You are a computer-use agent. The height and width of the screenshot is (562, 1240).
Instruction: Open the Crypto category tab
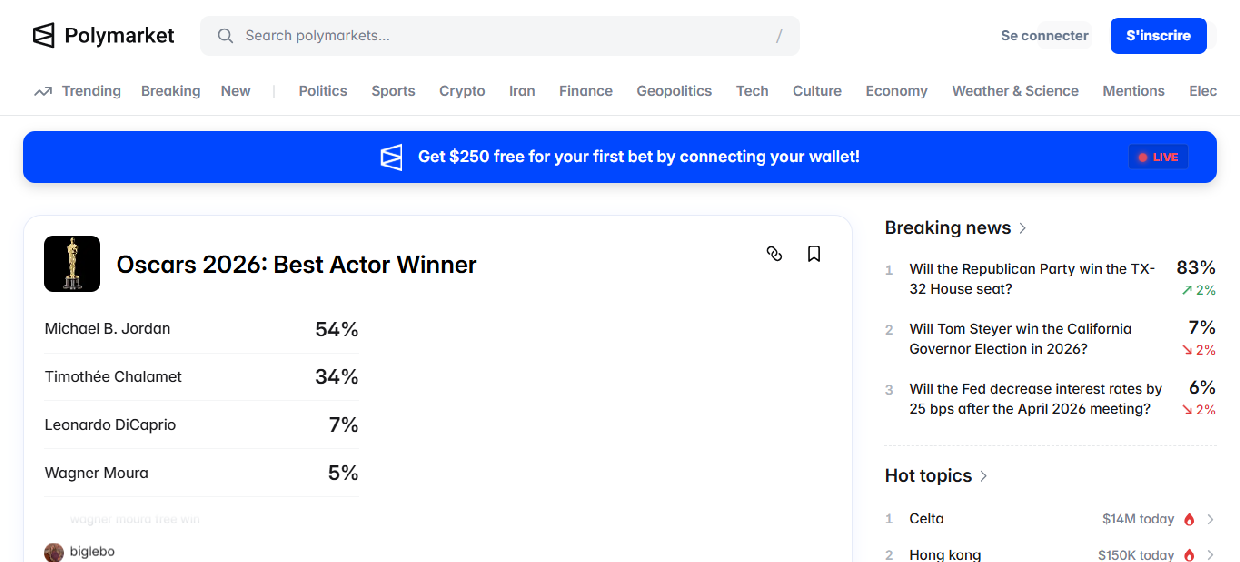462,91
